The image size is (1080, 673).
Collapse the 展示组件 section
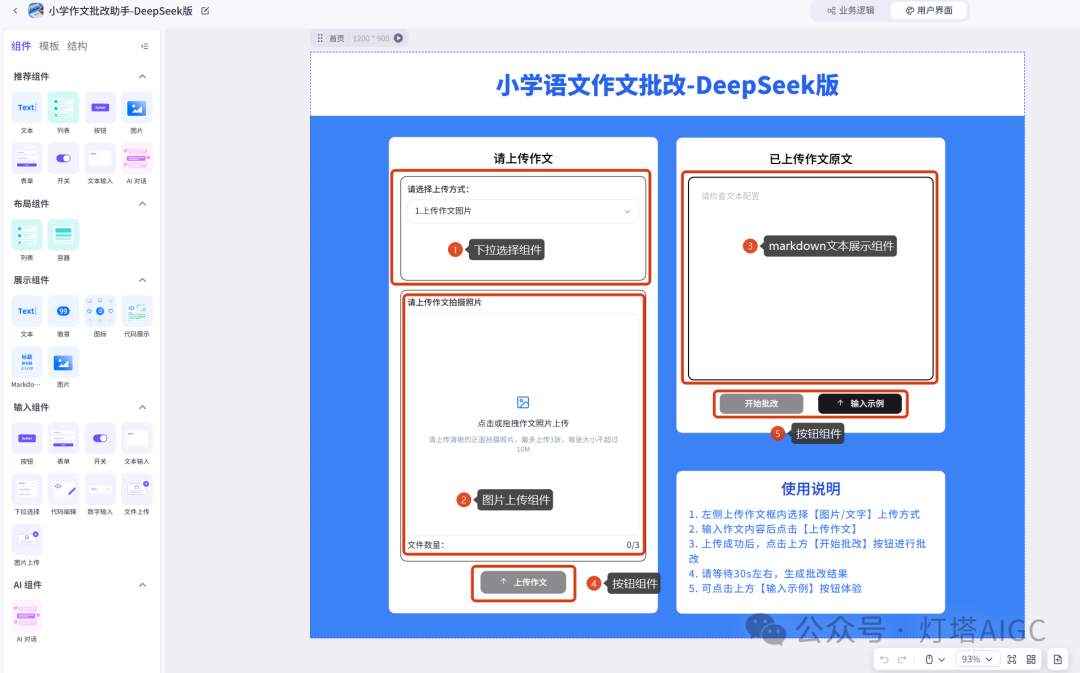(143, 280)
